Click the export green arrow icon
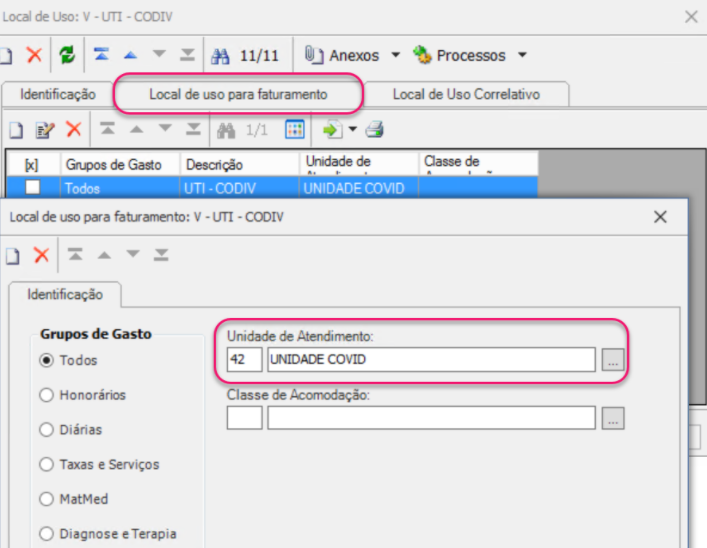The height and width of the screenshot is (548, 707). (x=333, y=130)
